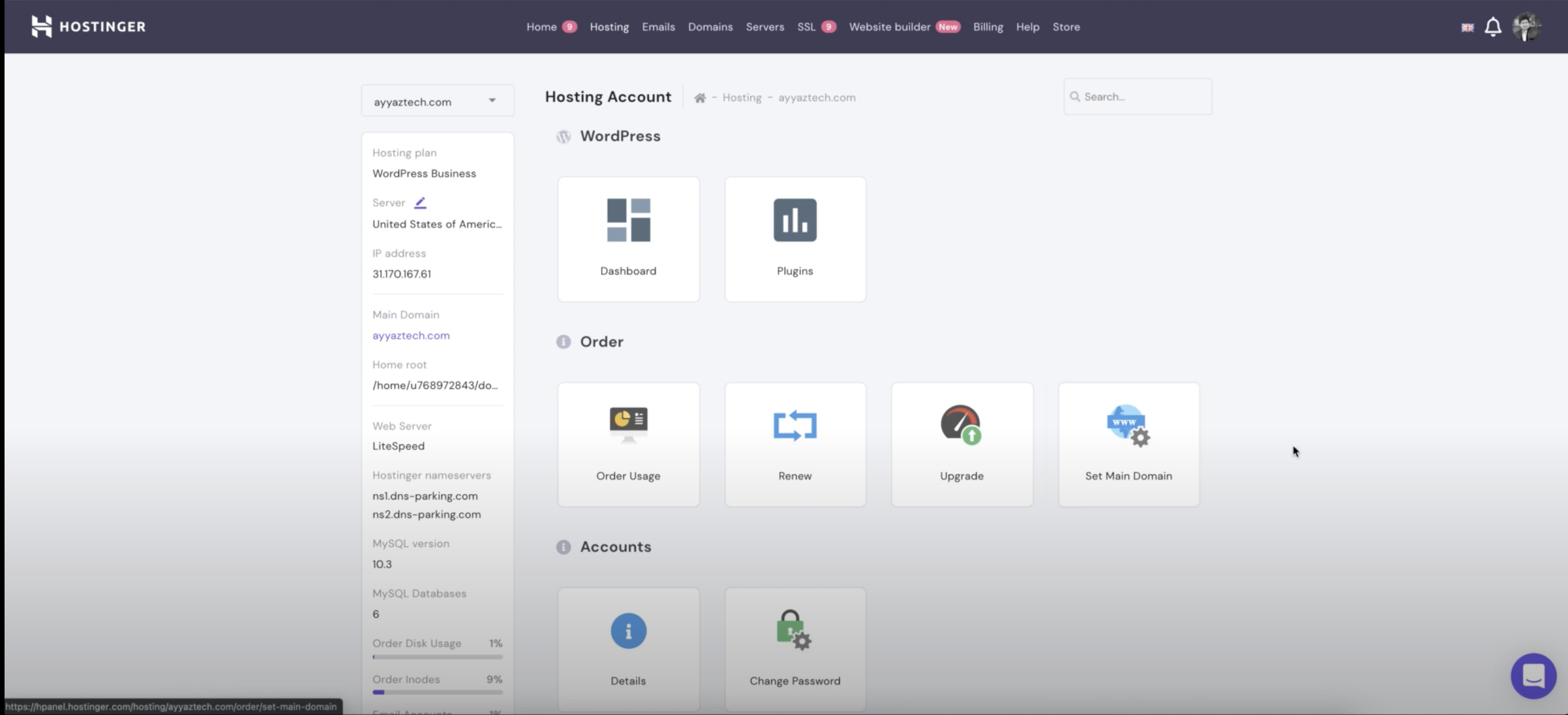
Task: Click the Renew order icon
Action: click(795, 425)
